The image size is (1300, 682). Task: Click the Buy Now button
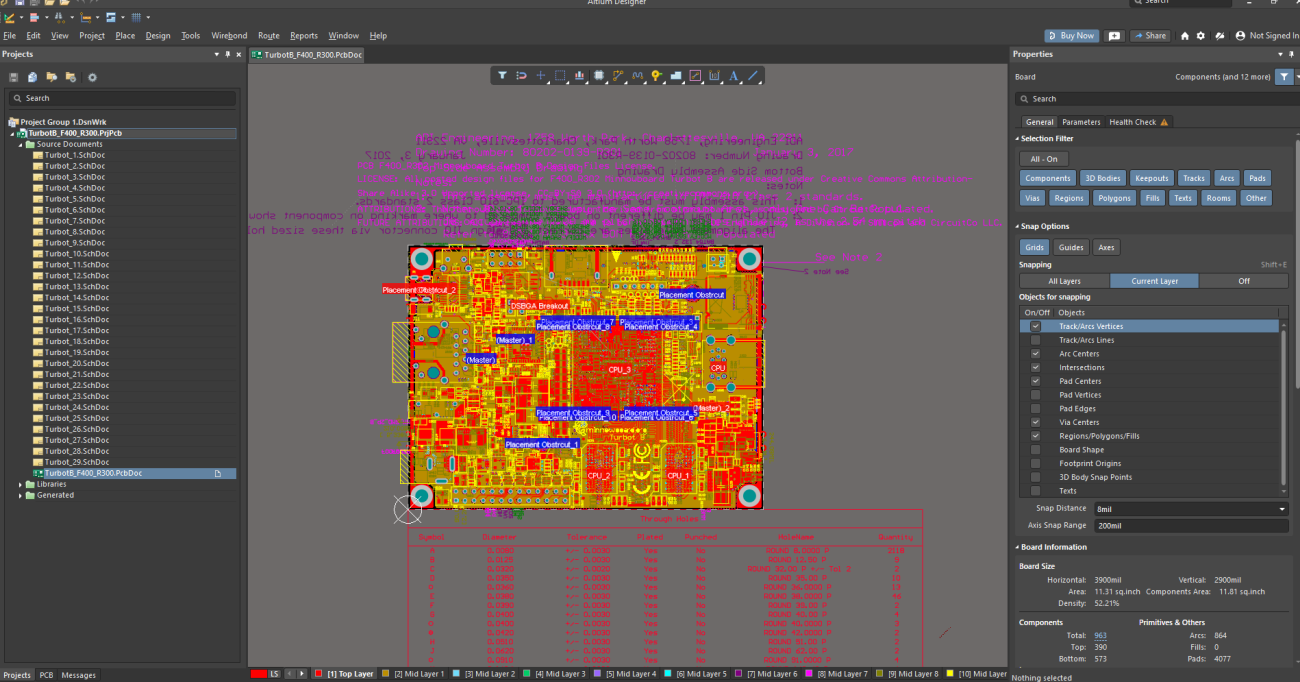tap(1072, 35)
